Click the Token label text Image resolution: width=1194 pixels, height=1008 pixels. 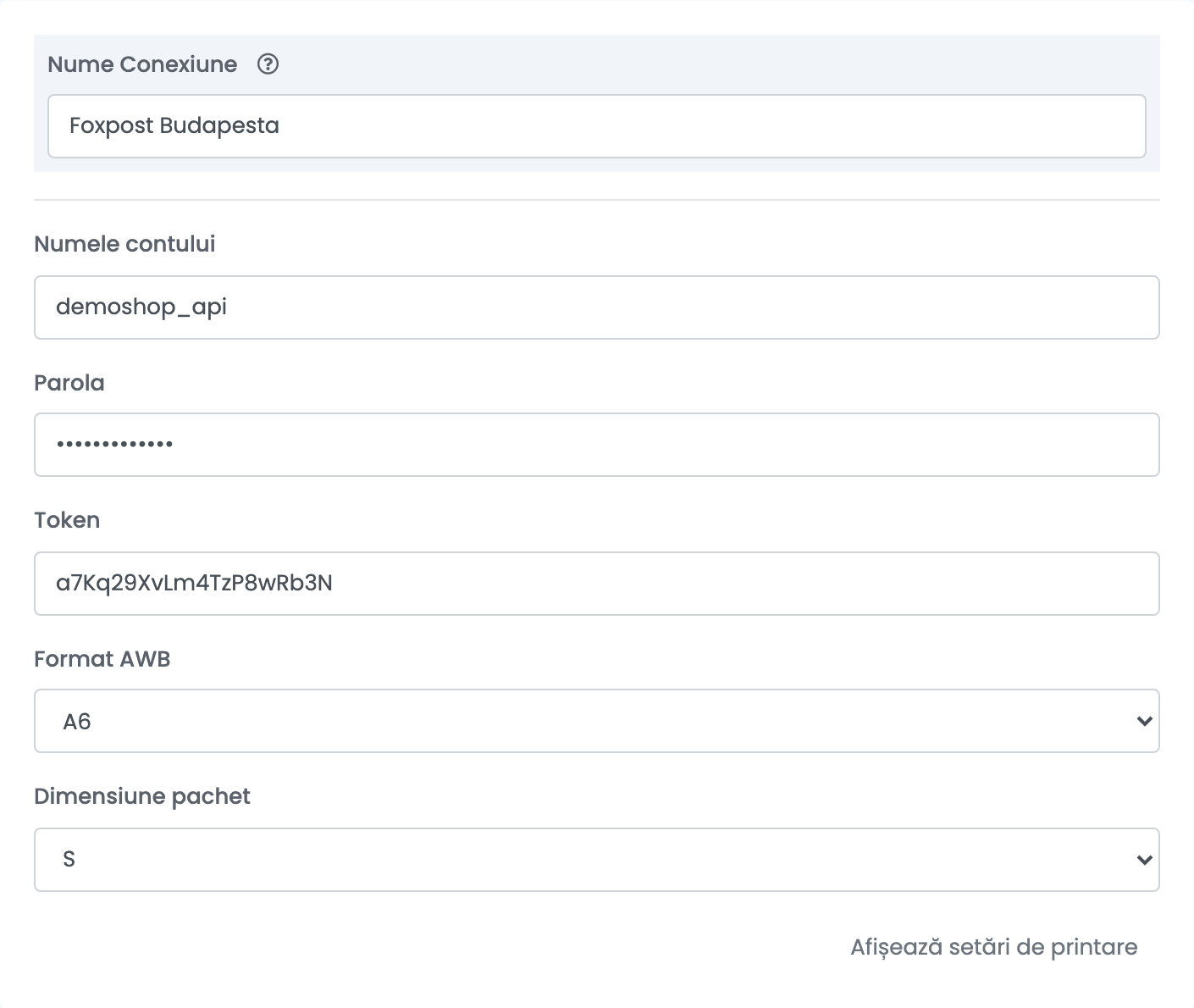(x=67, y=520)
